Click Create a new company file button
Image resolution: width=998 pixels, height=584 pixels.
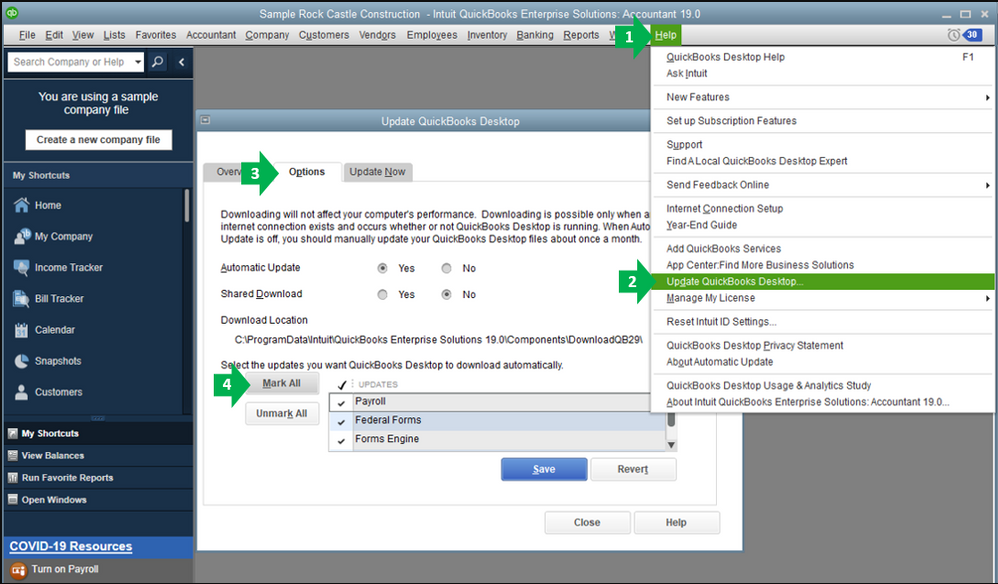[98, 140]
